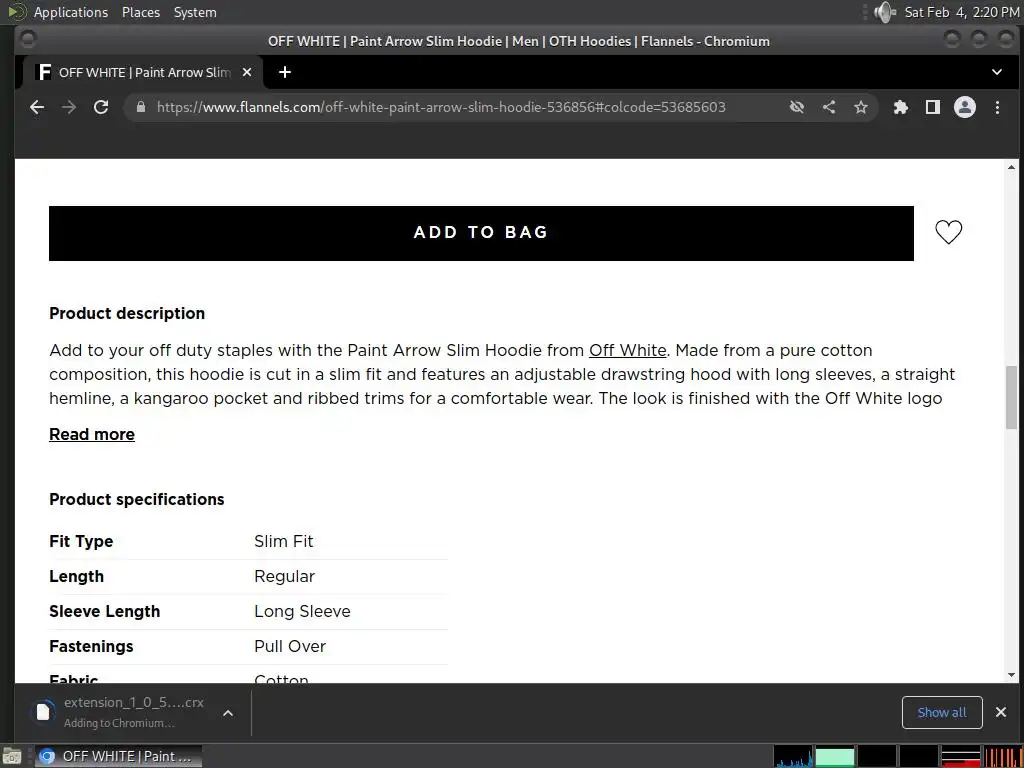Viewport: 1024px width, 768px height.
Task: Click scrollbar down arrow
Action: (x=1012, y=675)
